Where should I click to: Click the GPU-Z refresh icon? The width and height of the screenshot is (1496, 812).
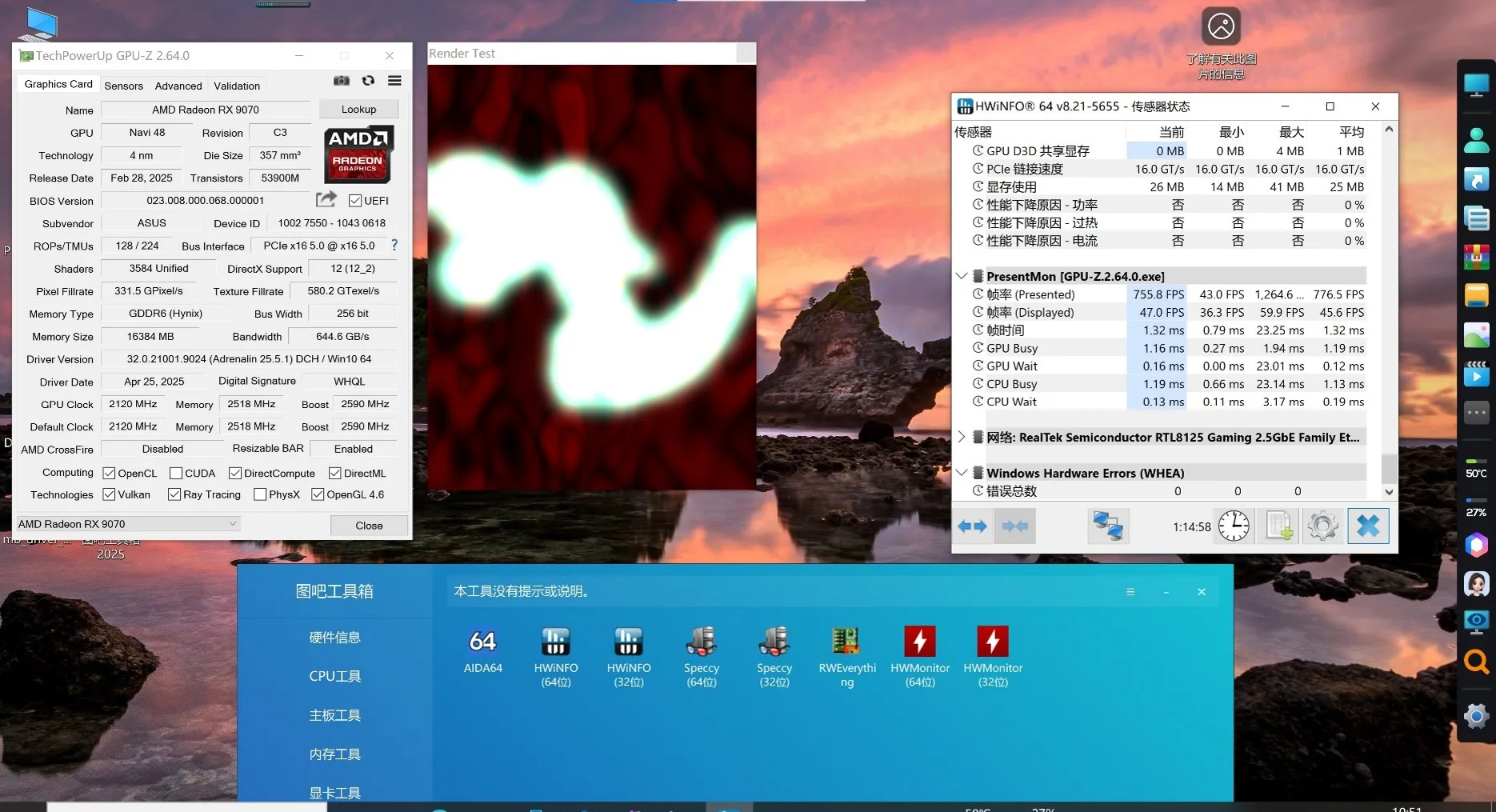click(x=368, y=81)
